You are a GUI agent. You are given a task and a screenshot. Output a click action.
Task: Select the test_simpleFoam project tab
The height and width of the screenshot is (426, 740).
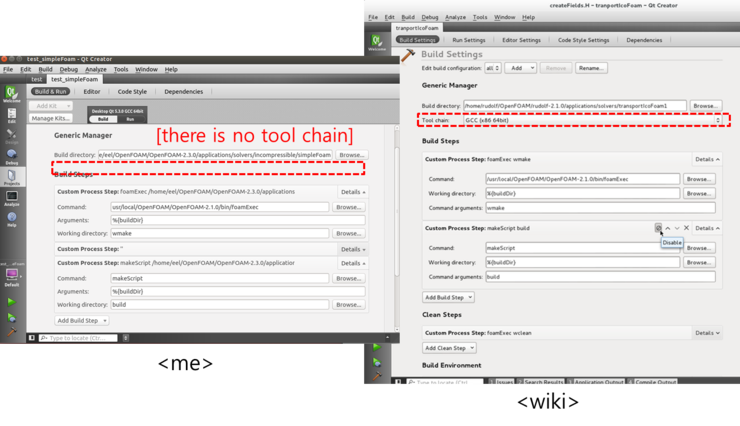(75, 79)
